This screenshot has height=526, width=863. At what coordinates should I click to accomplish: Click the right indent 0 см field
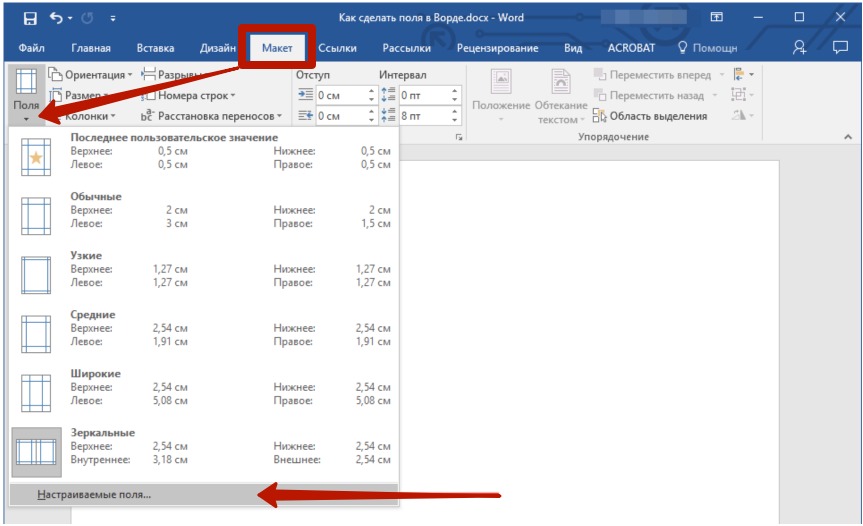point(341,116)
